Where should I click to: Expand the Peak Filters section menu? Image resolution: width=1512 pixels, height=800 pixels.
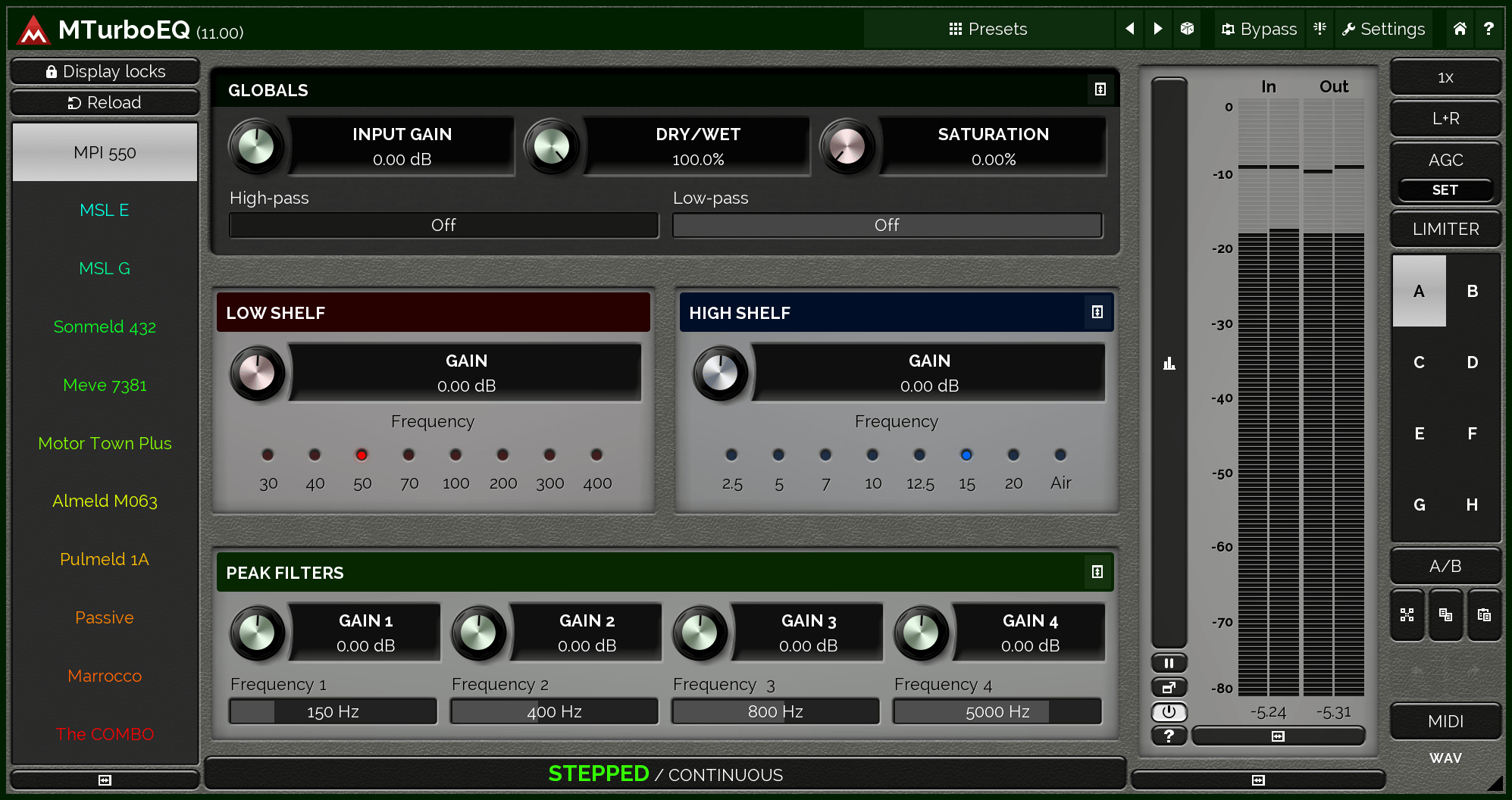(1097, 572)
